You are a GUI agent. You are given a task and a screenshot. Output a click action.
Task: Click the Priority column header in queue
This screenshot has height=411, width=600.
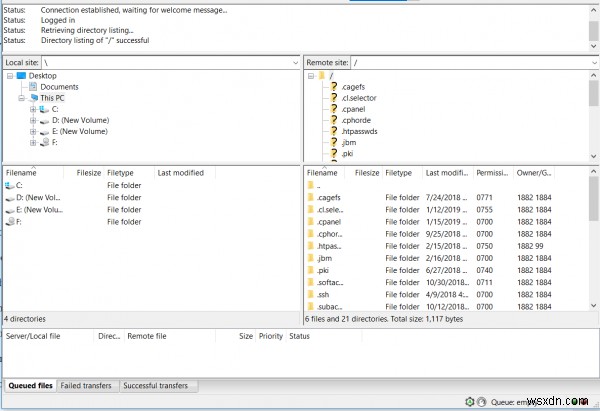[x=271, y=336]
